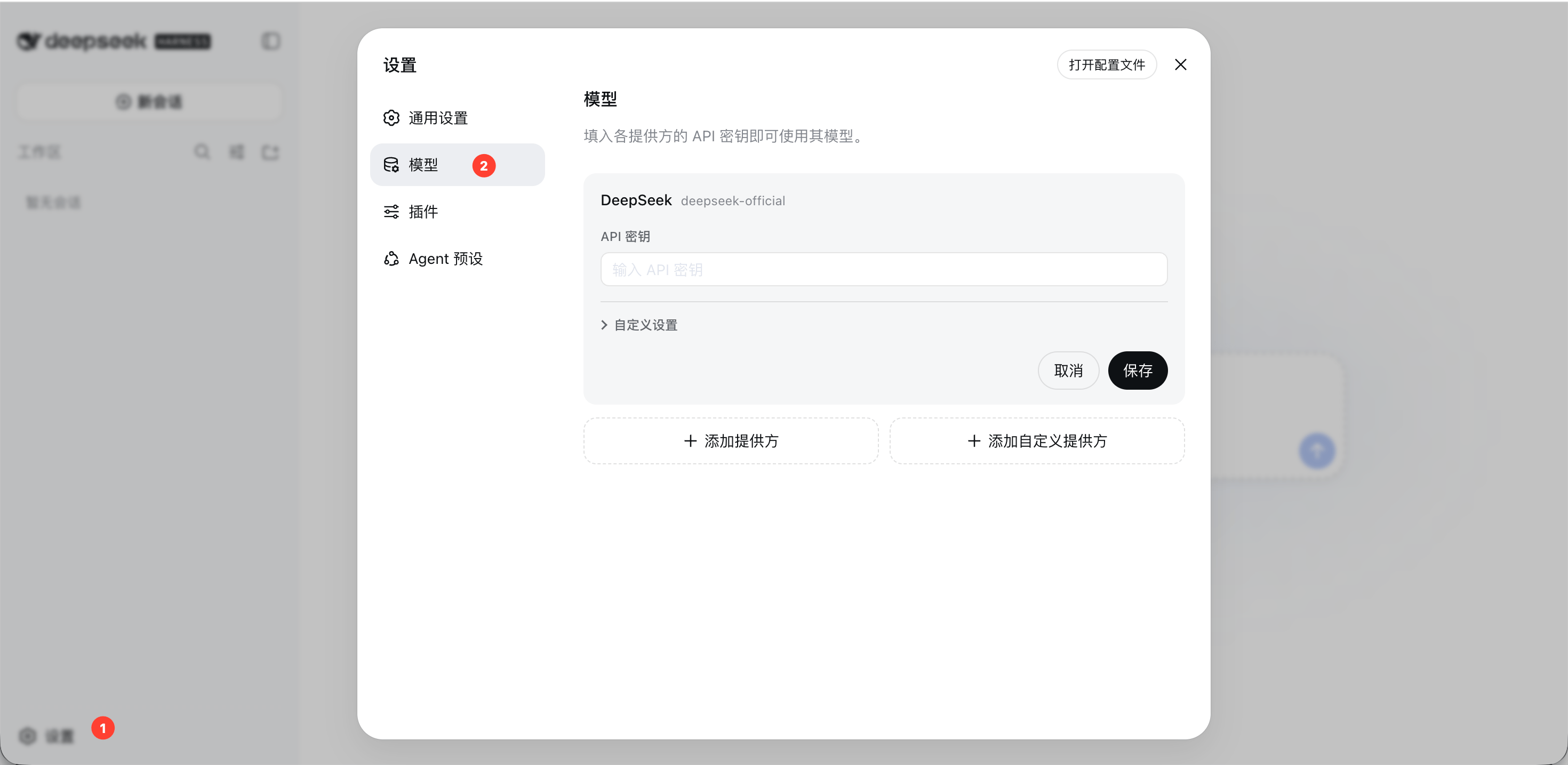Screen dimensions: 1568x765
Task: Click the gear icon beside 通用设置
Action: [x=391, y=118]
